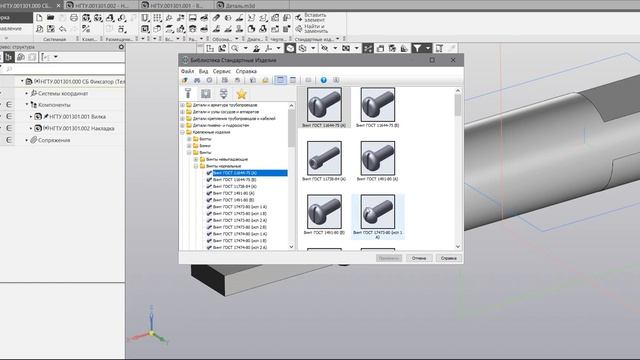This screenshot has height=360, width=640.
Task: Click the binoculars search icon in library toolbar
Action: click(x=197, y=80)
